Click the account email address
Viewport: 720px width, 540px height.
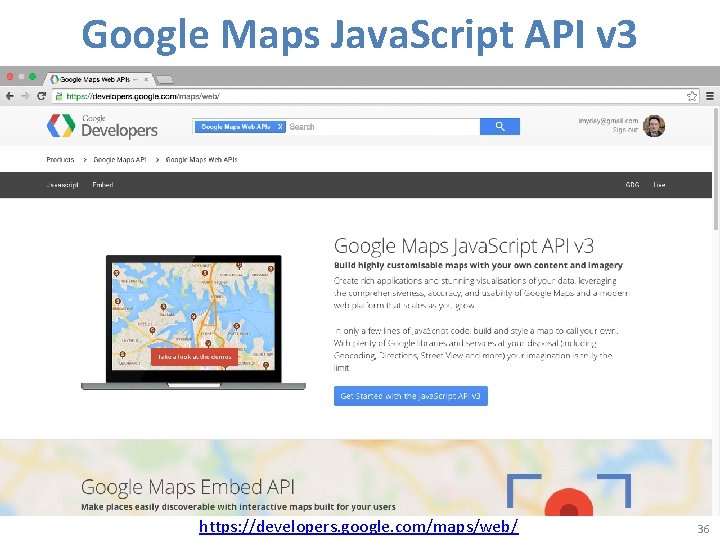(x=608, y=120)
